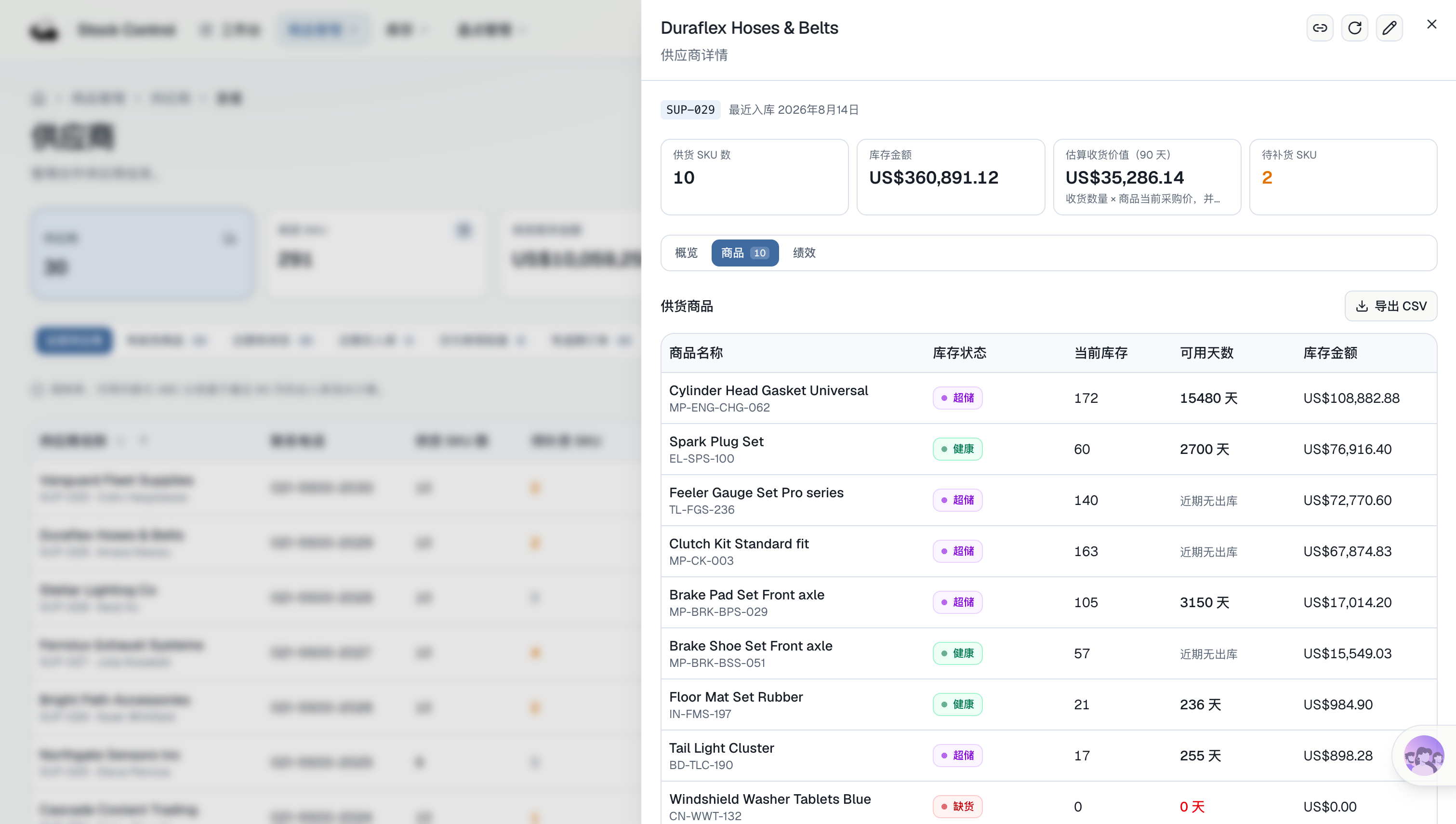Viewport: 1456px width, 824px height.
Task: Click the US$108,882.88 stock value
Action: coord(1351,399)
